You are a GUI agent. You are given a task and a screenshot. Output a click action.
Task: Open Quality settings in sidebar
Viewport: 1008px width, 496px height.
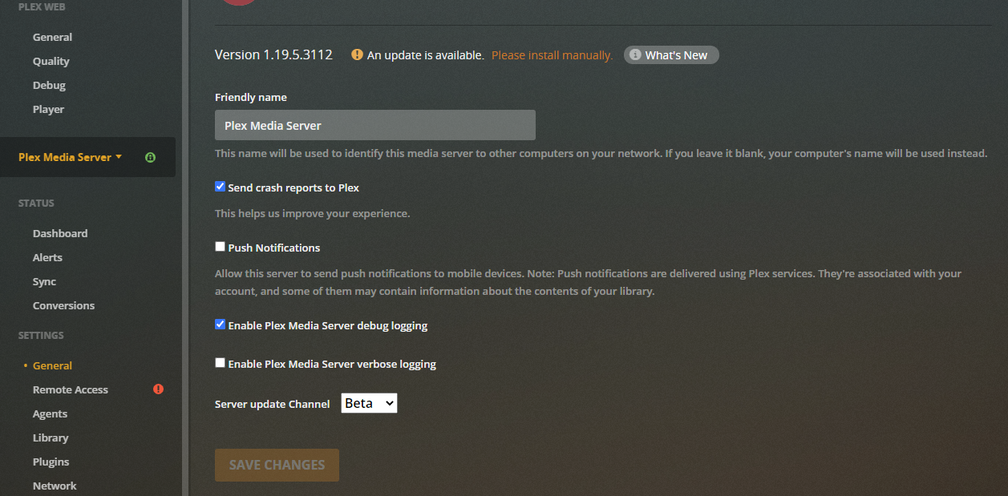pyautogui.click(x=51, y=61)
